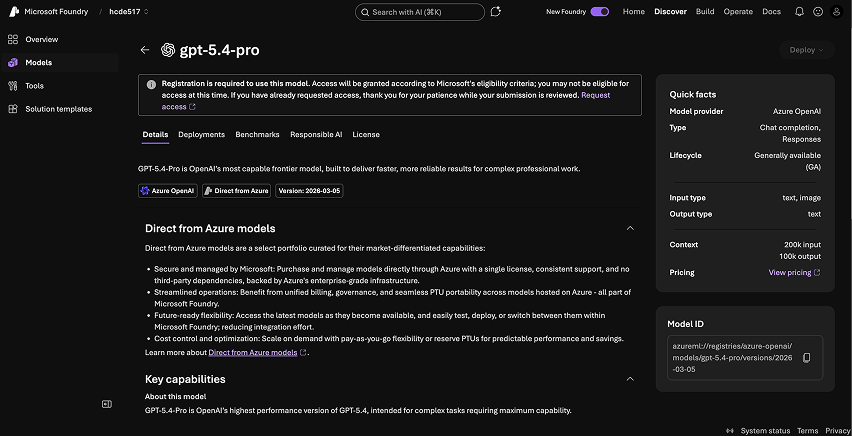Image resolution: width=852 pixels, height=436 pixels.
Task: Open the notifications bell
Action: click(799, 12)
